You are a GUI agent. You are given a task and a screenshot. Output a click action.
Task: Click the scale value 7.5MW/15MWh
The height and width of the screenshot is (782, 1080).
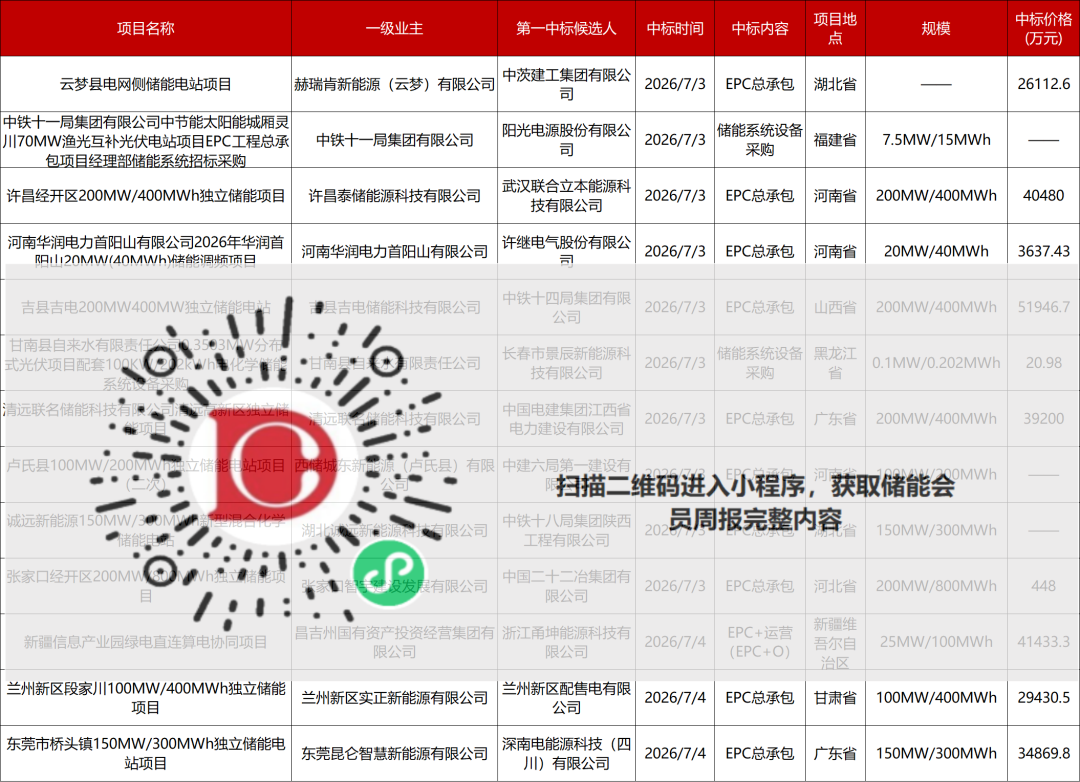936,140
